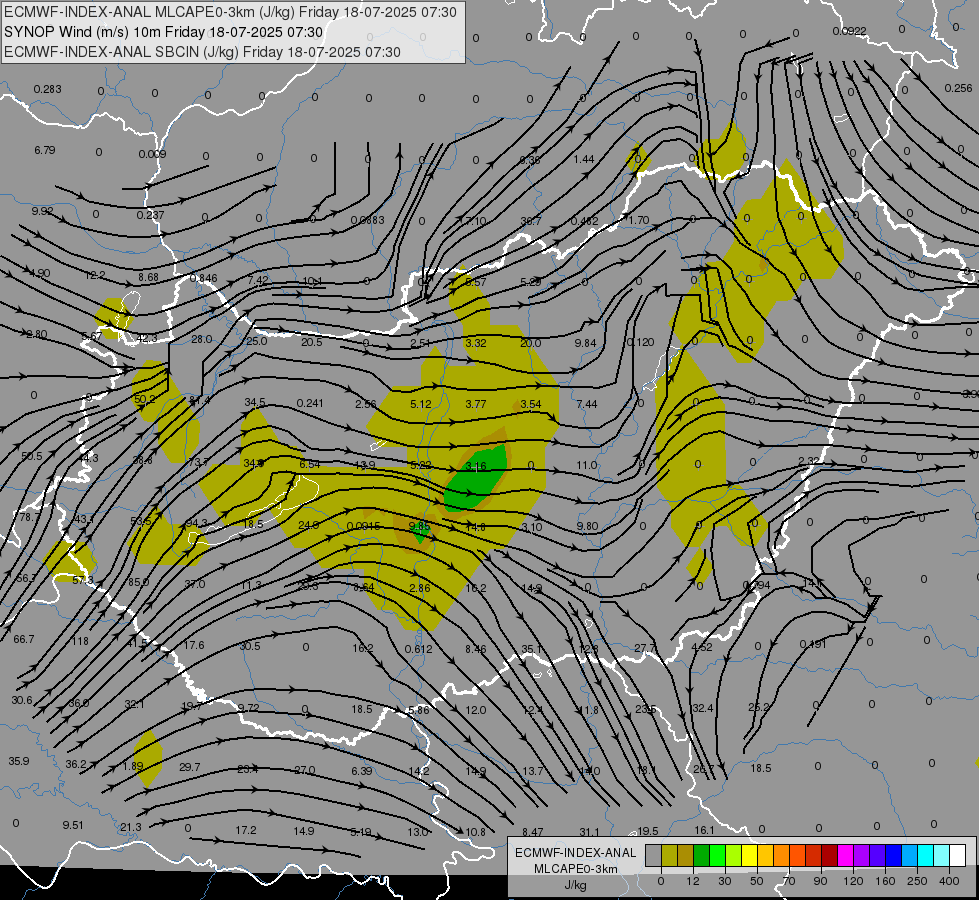Click the map value '118'
Viewport: 979px width, 900px height.
(x=80, y=641)
